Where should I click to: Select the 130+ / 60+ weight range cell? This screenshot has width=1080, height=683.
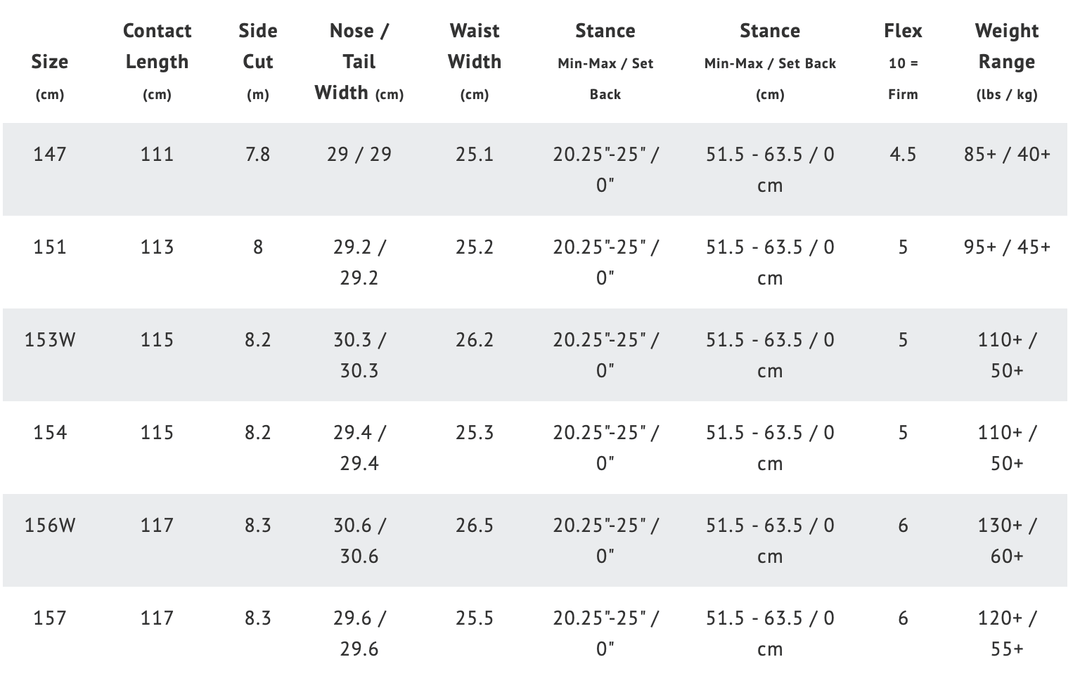pyautogui.click(x=1006, y=540)
